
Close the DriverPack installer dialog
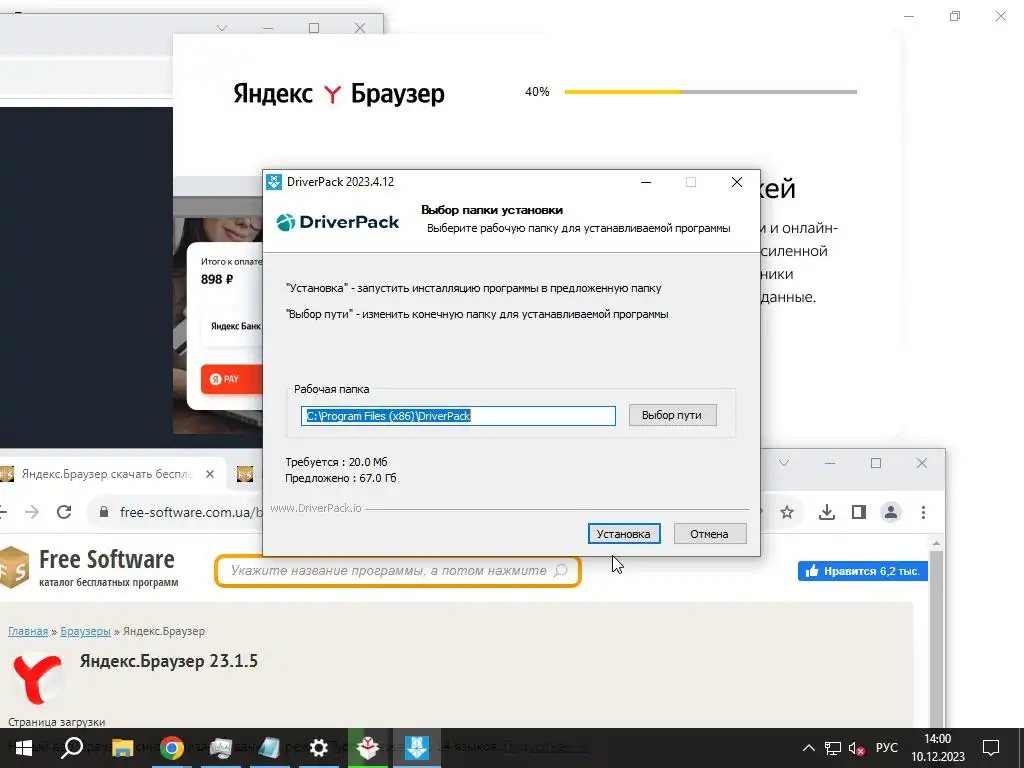click(x=737, y=182)
